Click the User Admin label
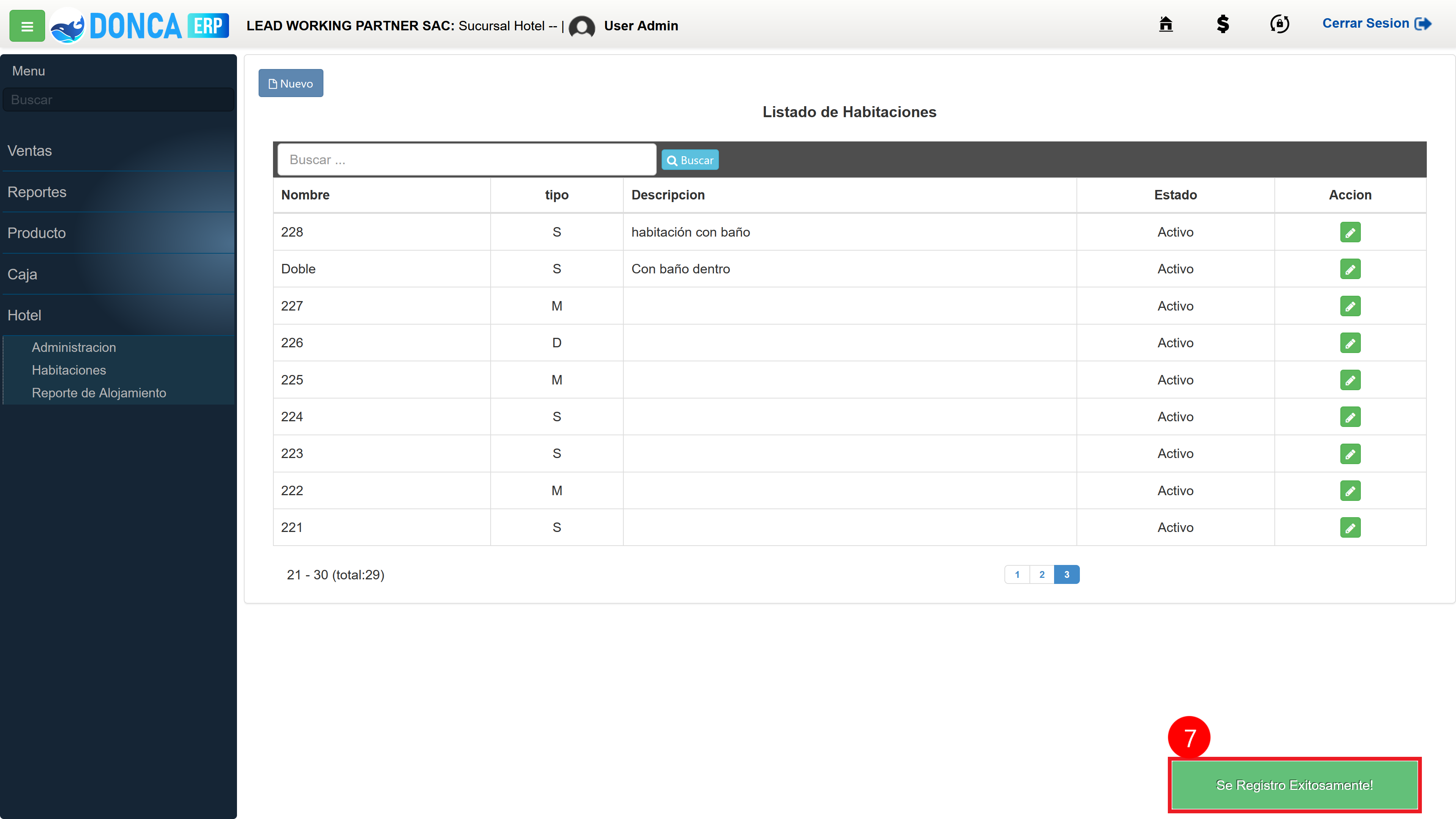This screenshot has height=819, width=1456. click(640, 26)
